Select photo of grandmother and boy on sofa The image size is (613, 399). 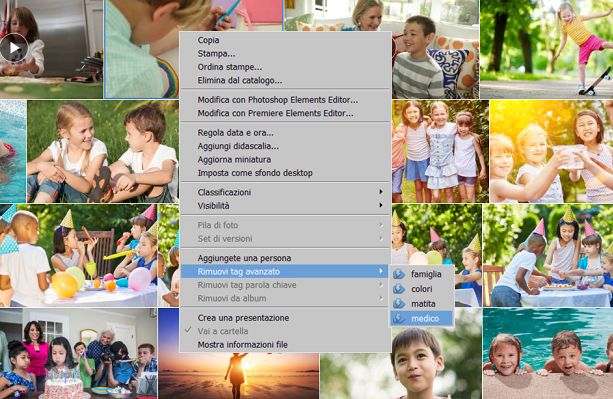(x=435, y=49)
